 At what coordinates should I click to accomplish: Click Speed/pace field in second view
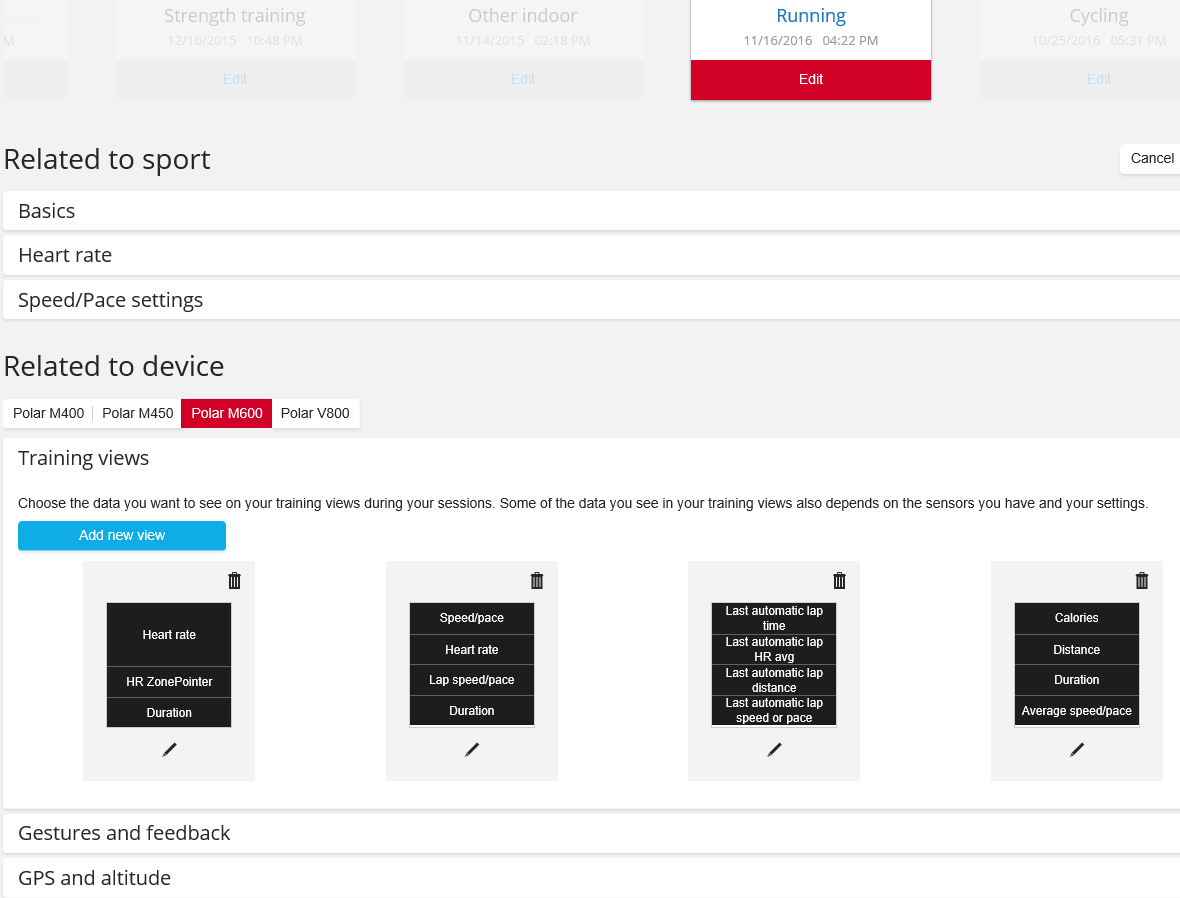pyautogui.click(x=472, y=618)
